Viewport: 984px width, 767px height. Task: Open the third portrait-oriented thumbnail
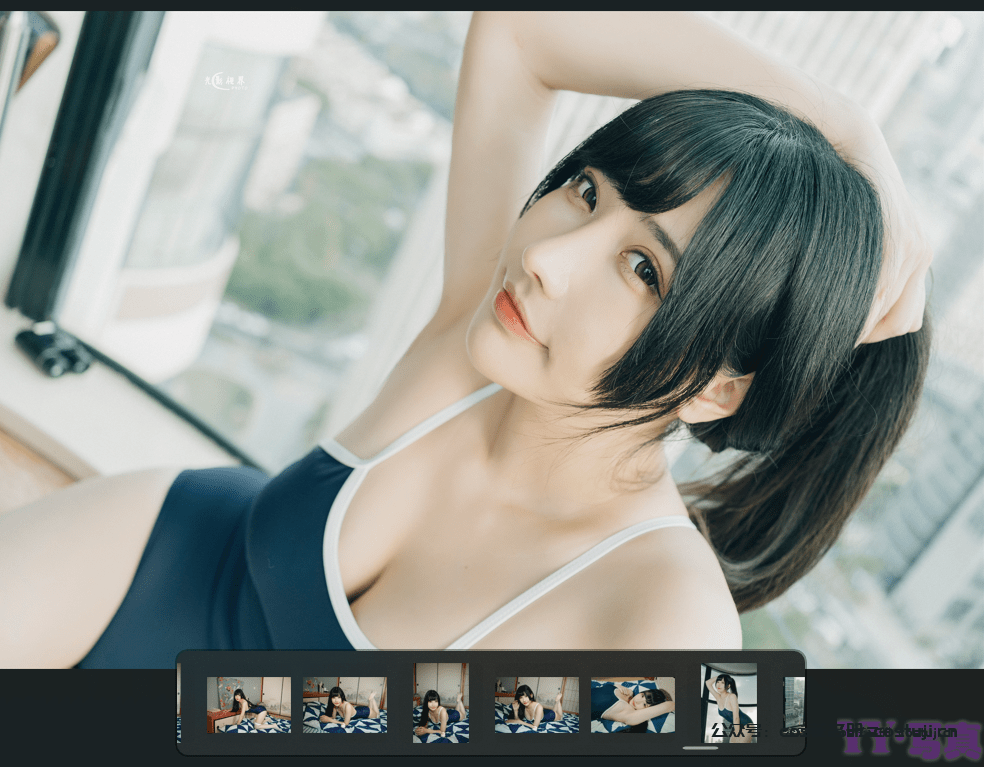[x=441, y=703]
